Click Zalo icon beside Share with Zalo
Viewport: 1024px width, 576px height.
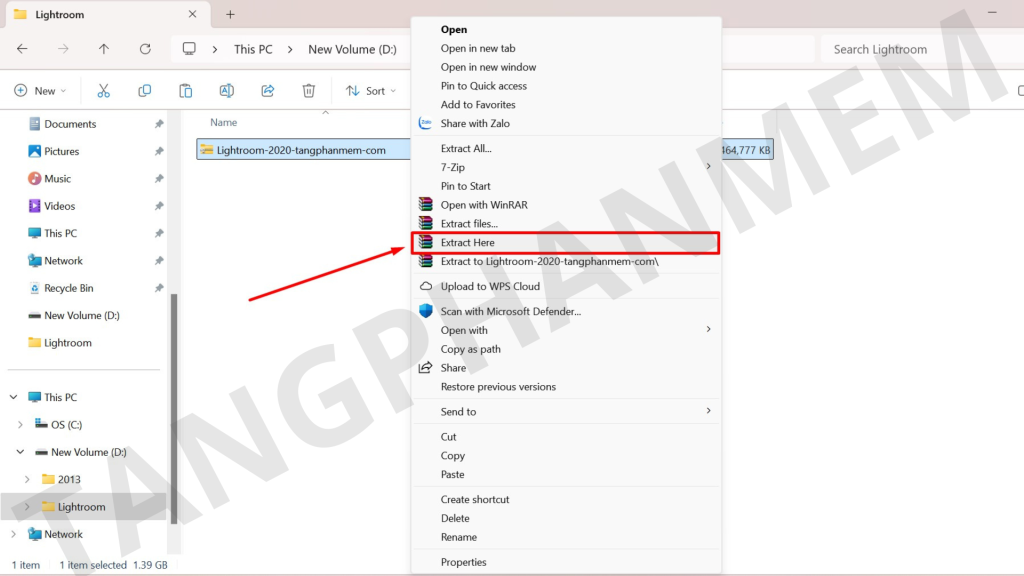[425, 123]
